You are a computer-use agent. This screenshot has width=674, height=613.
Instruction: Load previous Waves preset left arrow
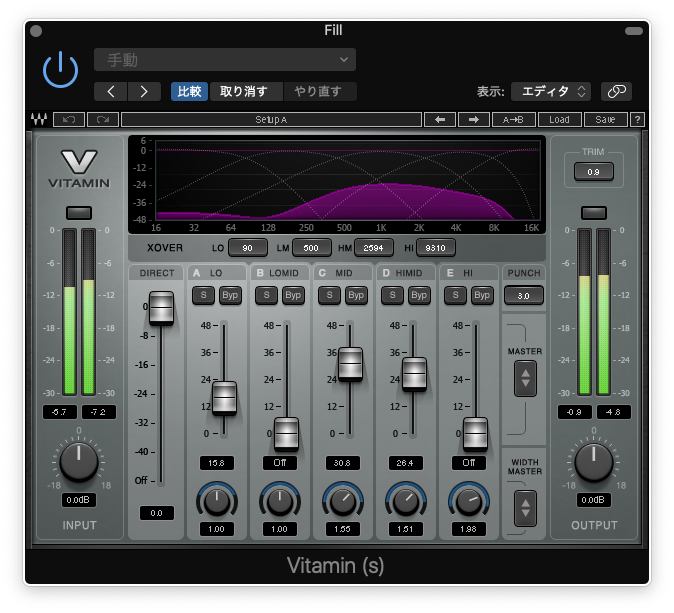[440, 120]
